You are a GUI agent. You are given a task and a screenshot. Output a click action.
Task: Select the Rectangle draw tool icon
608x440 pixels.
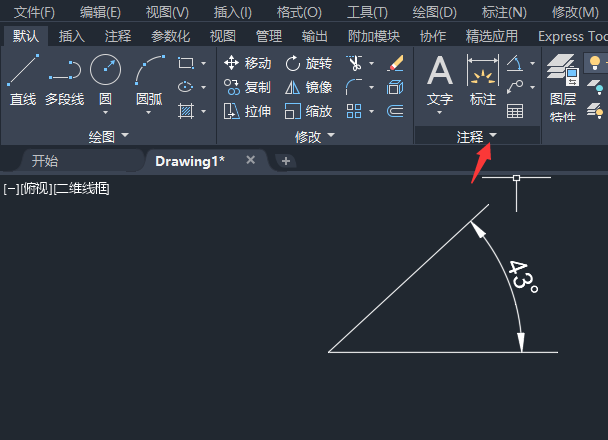click(x=186, y=63)
